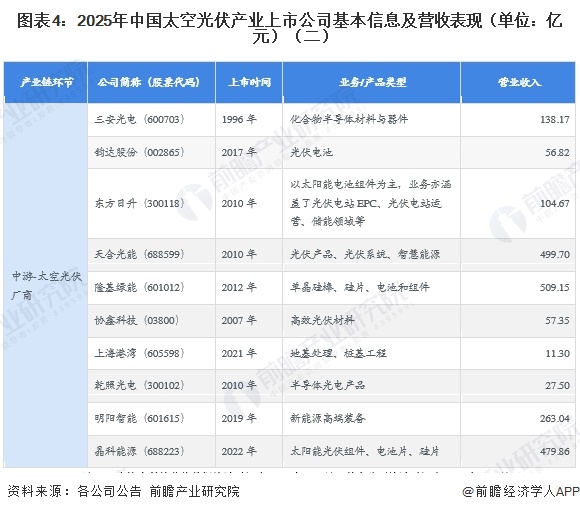Click the 高效光伏材料 cell
The width and height of the screenshot is (580, 512).
click(x=372, y=320)
